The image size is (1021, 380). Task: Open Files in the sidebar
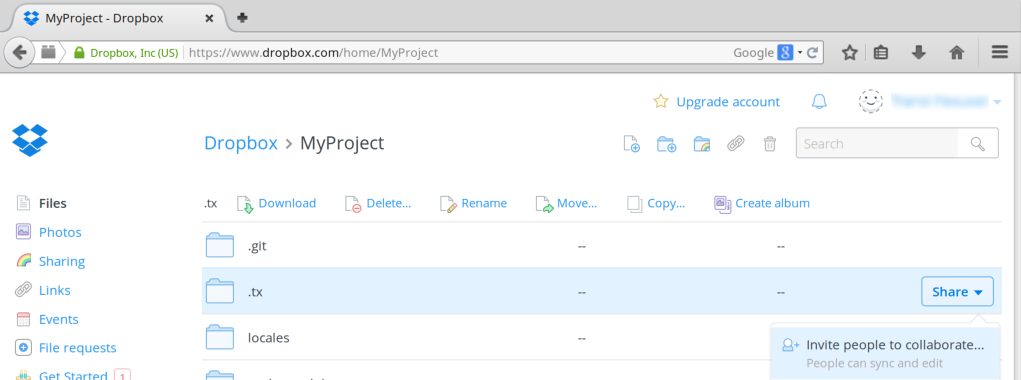(53, 204)
